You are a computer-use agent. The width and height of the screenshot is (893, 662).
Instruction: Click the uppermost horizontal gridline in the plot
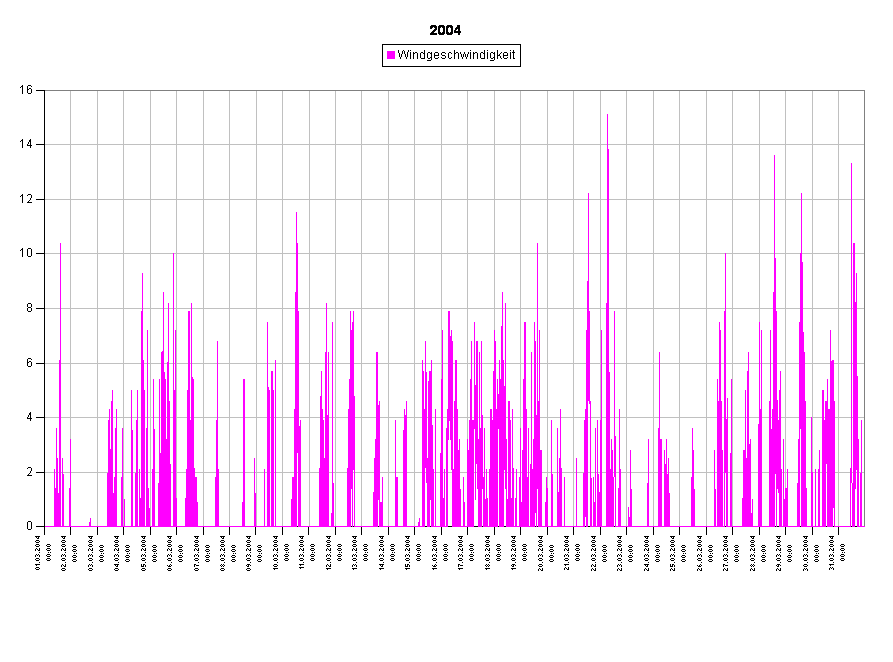click(x=300, y=145)
